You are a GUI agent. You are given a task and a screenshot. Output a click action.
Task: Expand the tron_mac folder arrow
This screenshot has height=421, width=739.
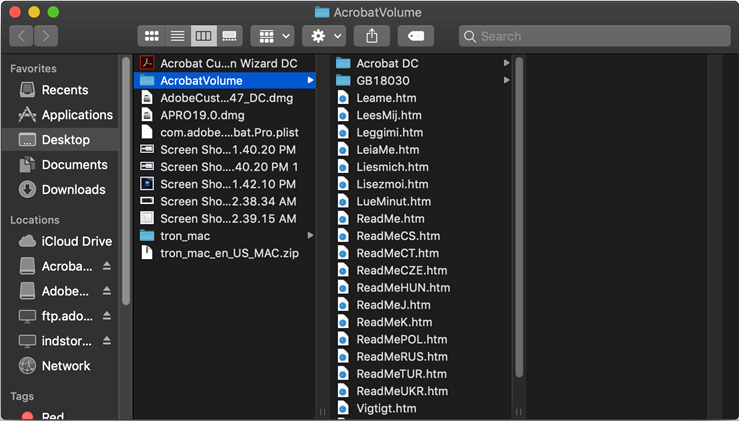(x=310, y=235)
